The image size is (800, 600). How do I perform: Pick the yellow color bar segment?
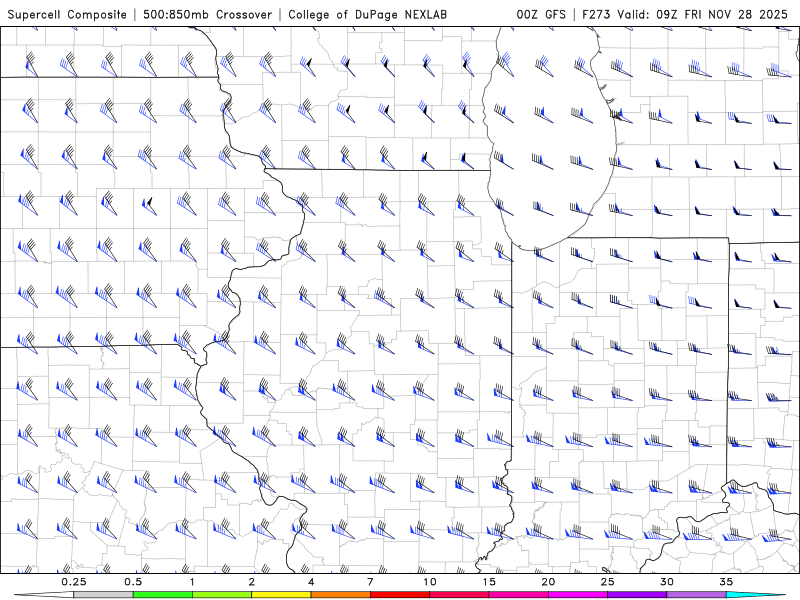click(281, 595)
